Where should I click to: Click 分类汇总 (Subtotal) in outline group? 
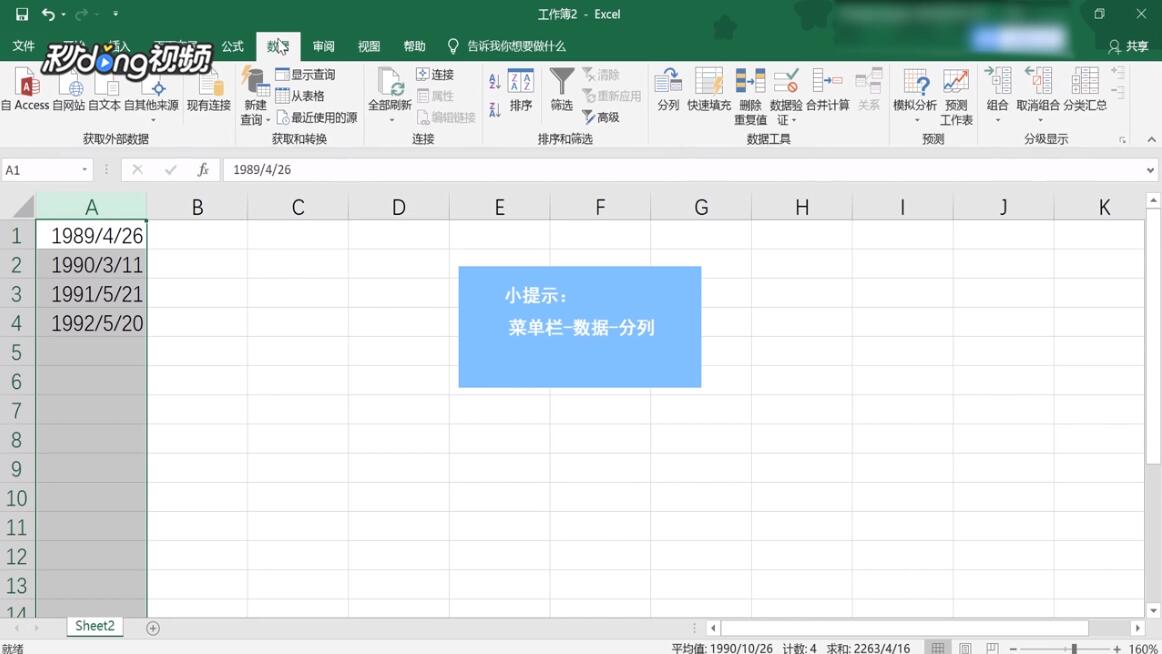[x=1084, y=90]
